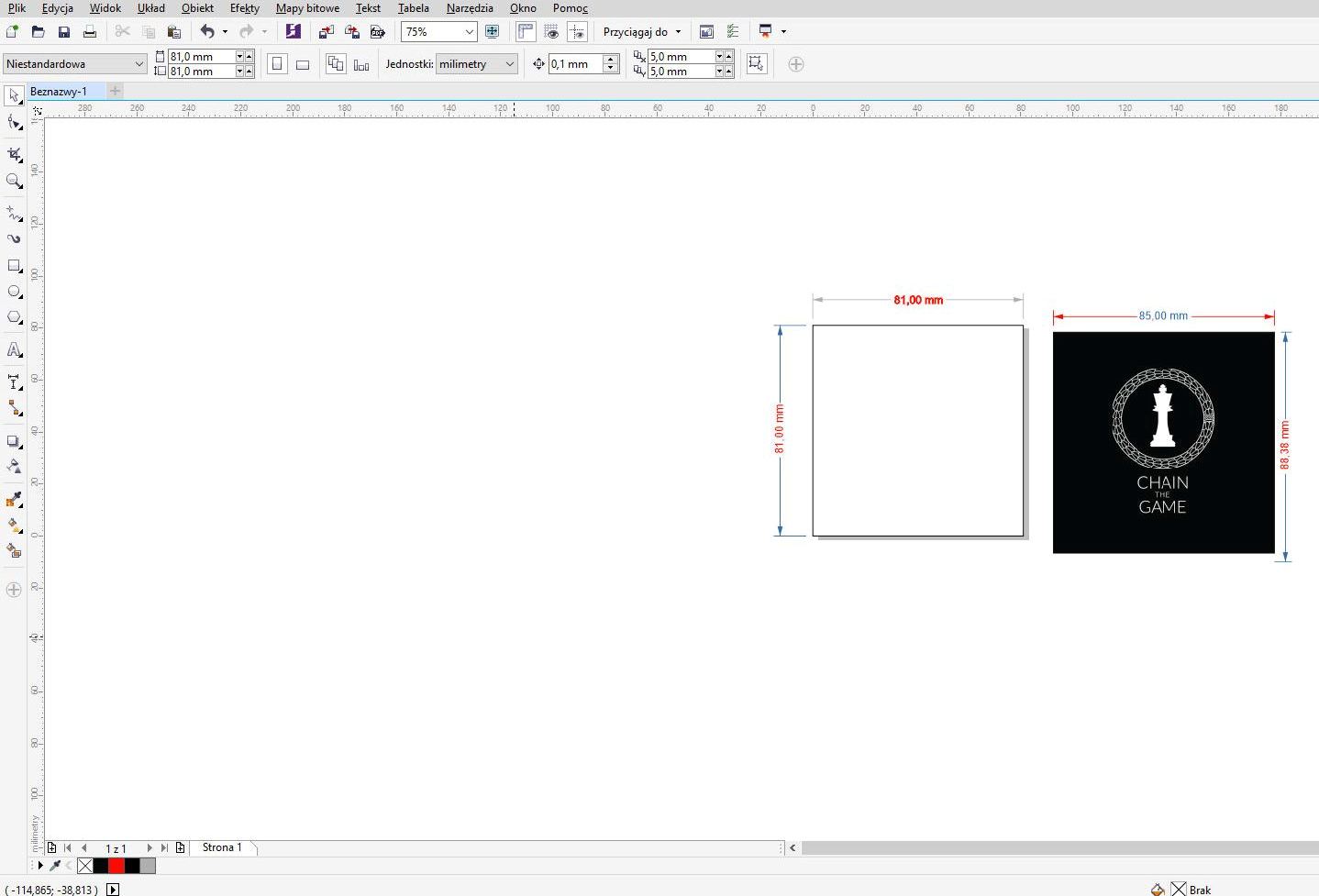Viewport: 1319px width, 896px height.
Task: Click the page width 81,0 mm field
Action: coord(201,57)
